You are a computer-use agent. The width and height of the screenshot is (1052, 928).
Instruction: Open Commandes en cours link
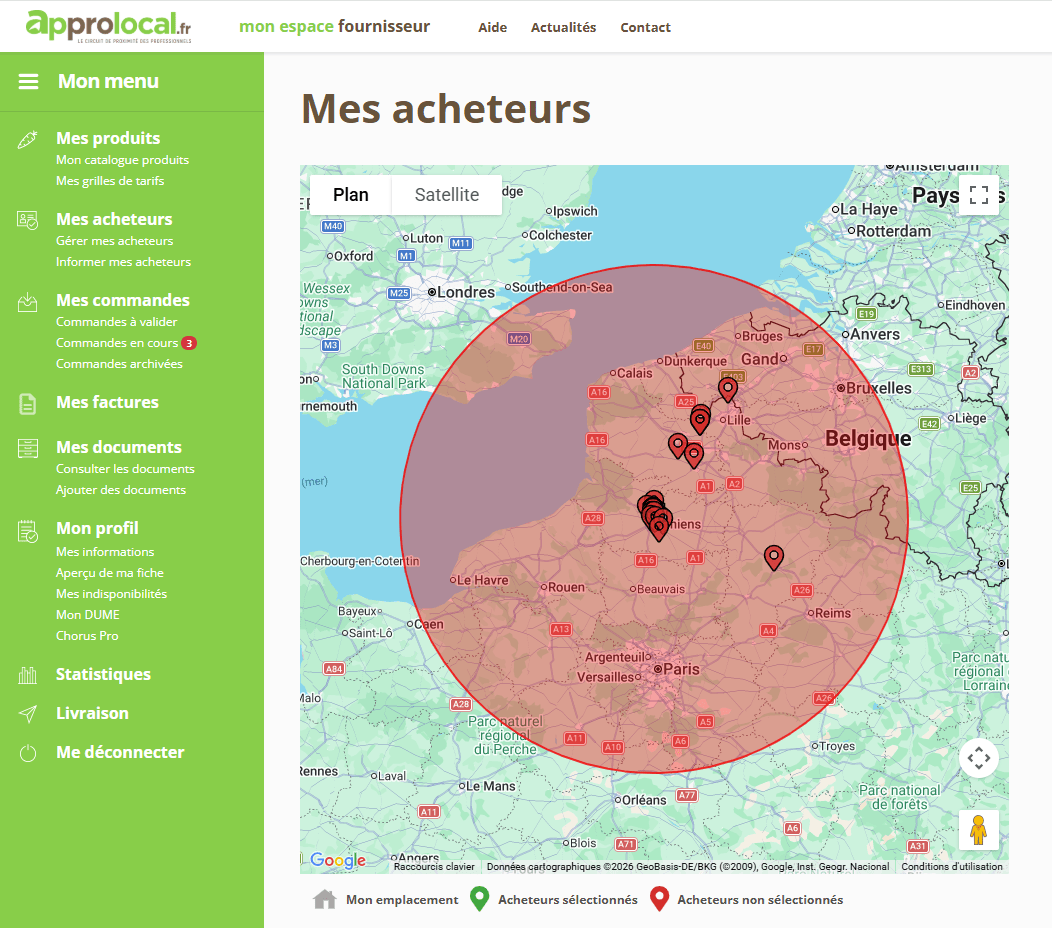pos(117,343)
